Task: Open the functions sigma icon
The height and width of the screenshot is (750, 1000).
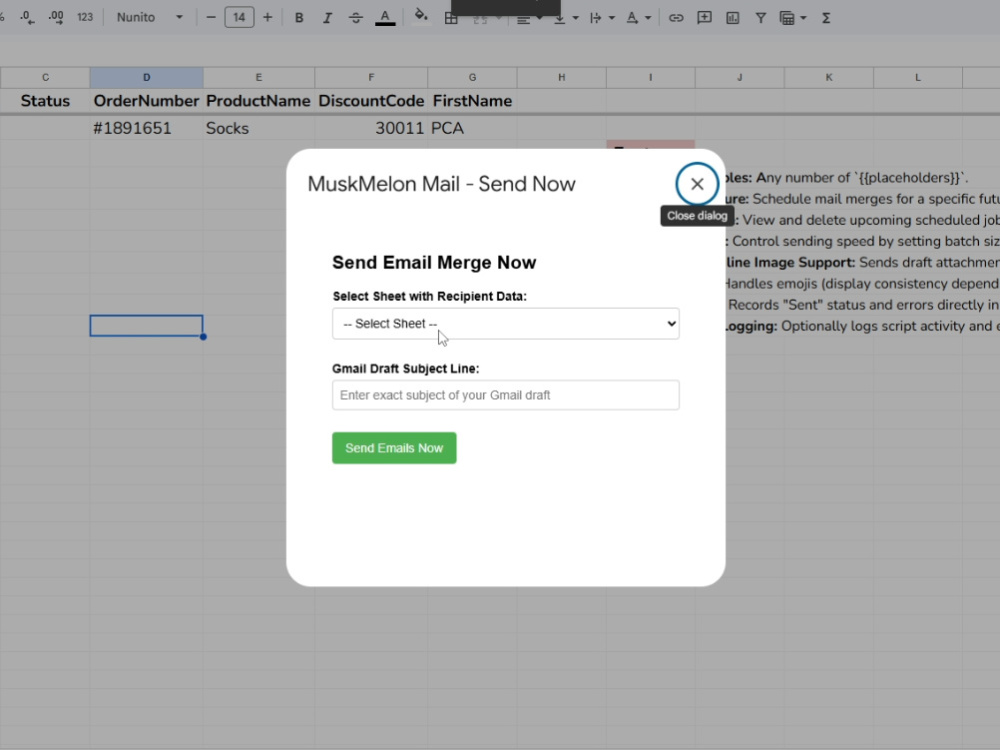Action: point(826,18)
